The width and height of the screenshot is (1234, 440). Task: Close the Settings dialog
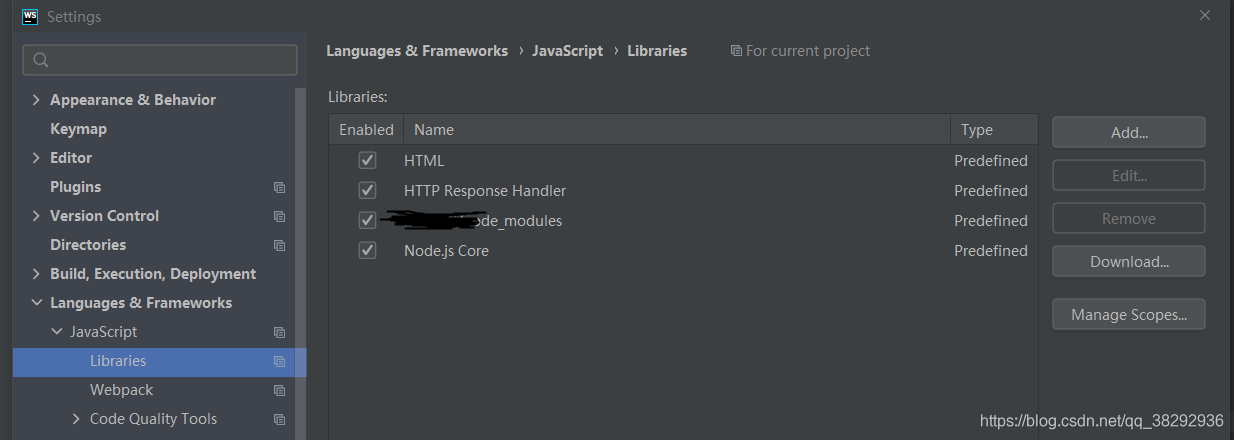click(x=1205, y=15)
